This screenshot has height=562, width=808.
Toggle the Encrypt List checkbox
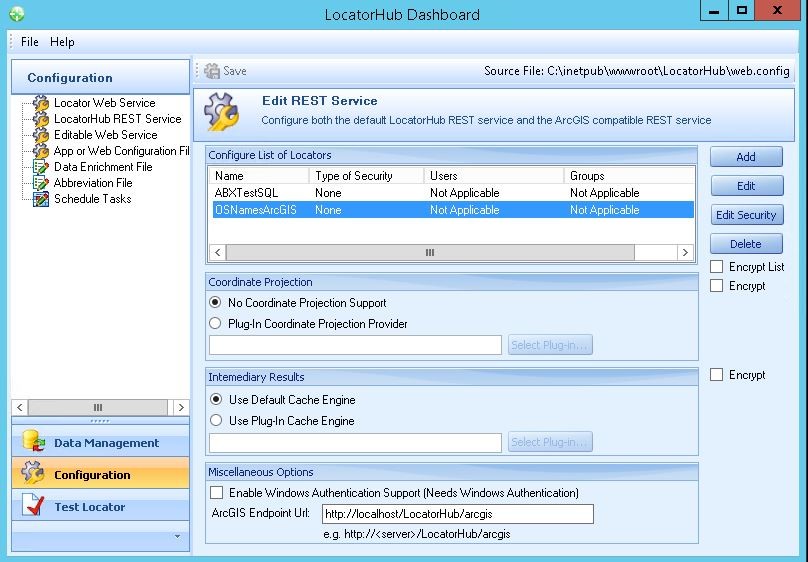point(716,267)
